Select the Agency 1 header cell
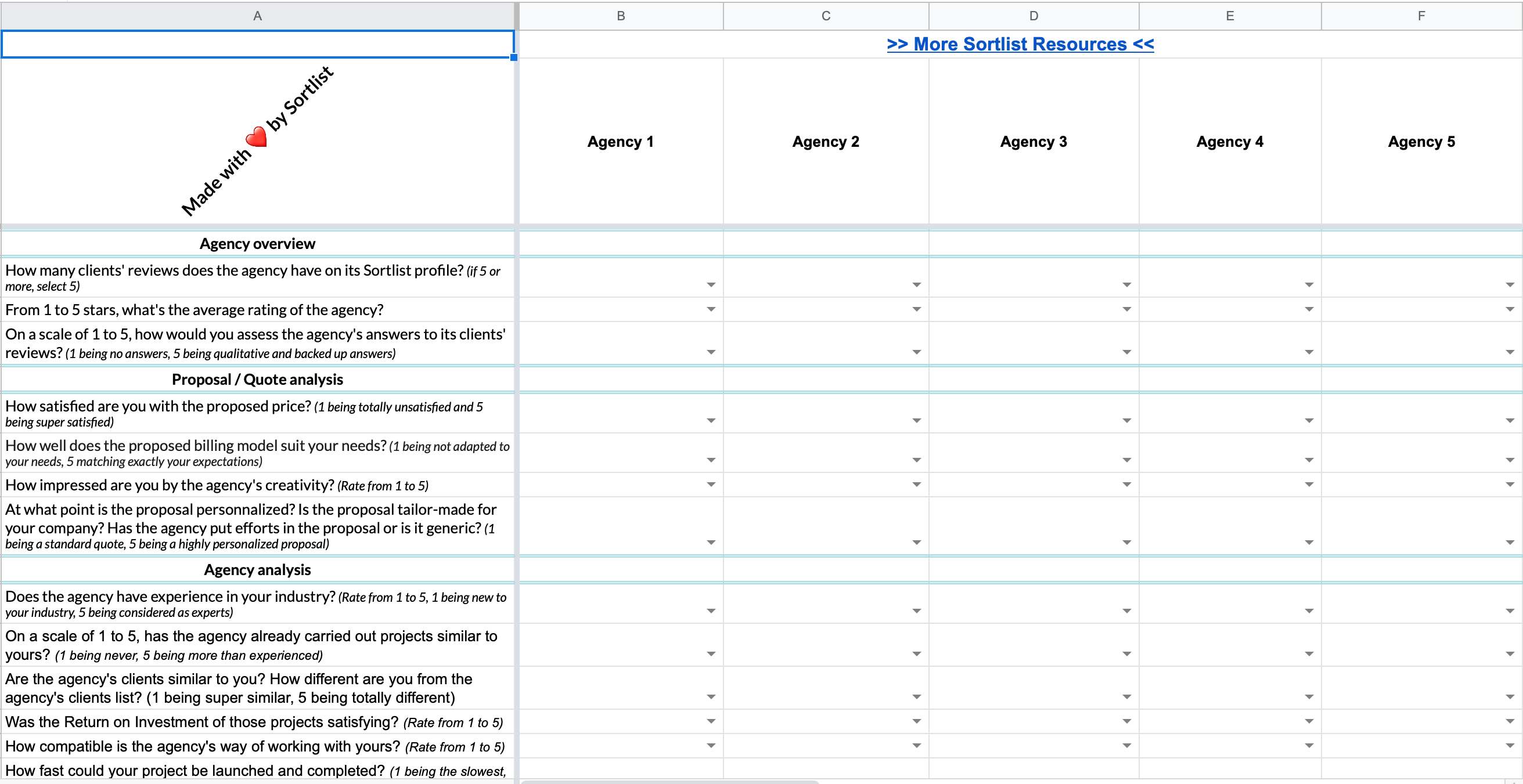This screenshot has width=1523, height=784. [x=621, y=141]
